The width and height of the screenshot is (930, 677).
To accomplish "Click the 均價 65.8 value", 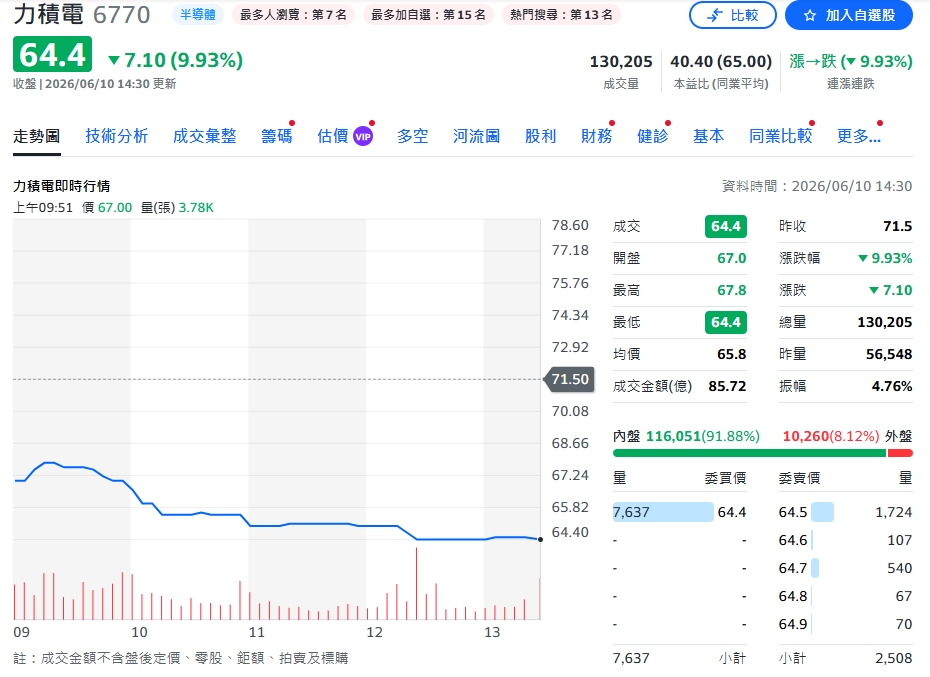I will (x=731, y=354).
